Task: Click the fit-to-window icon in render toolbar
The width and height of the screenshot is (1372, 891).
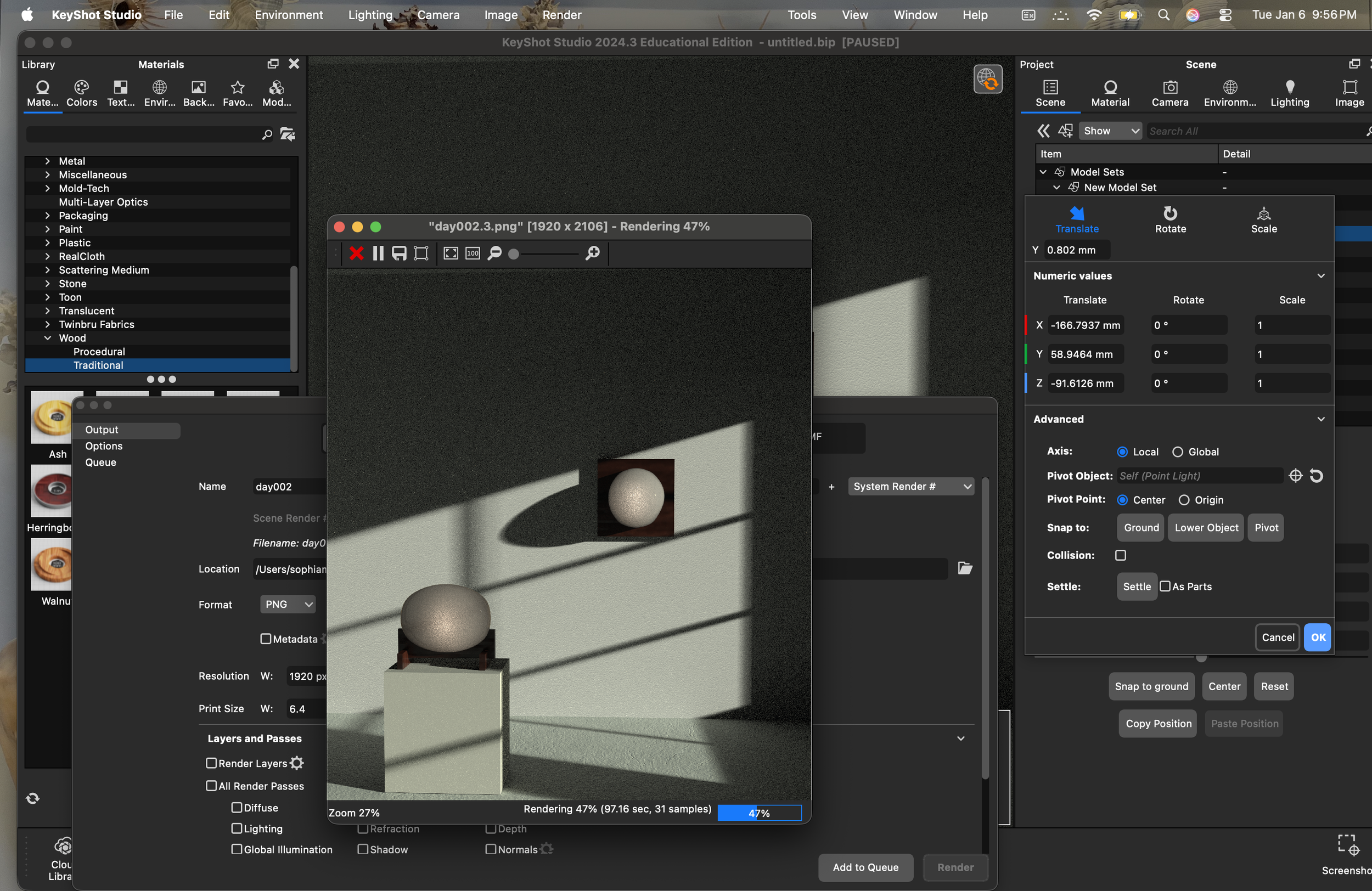Action: (x=451, y=253)
